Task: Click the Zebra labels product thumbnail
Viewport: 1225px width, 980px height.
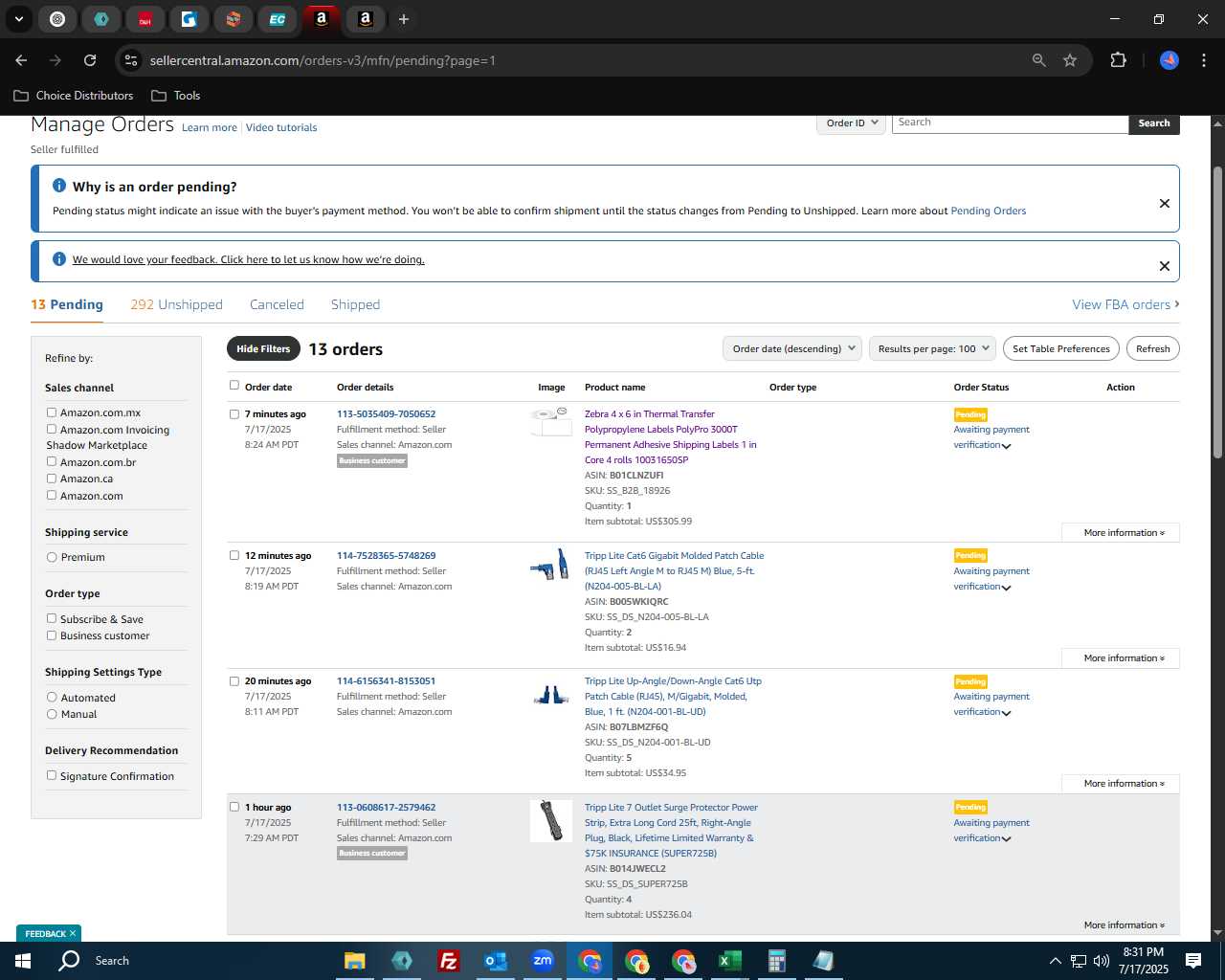Action: click(x=551, y=421)
